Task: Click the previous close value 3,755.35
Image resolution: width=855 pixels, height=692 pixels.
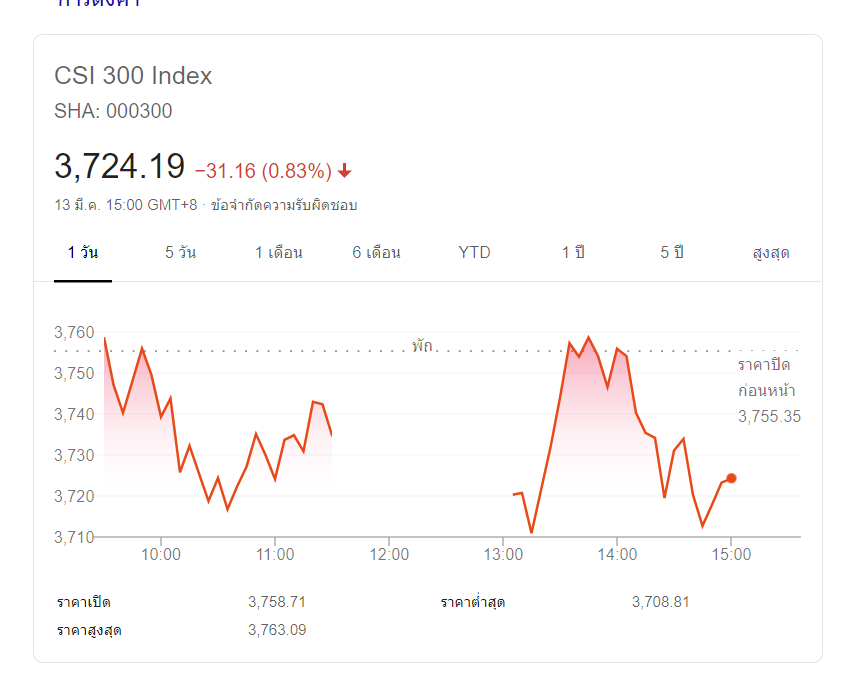Action: pos(769,416)
